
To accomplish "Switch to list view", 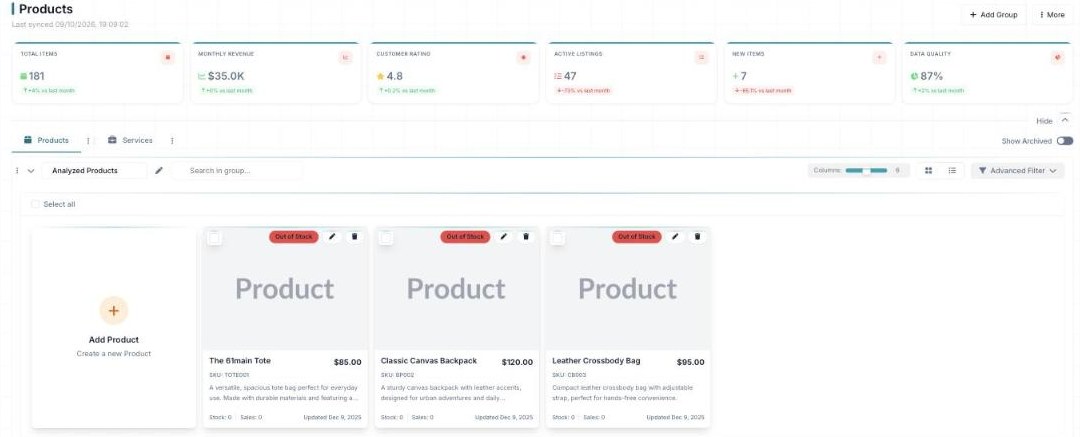I will 952,170.
